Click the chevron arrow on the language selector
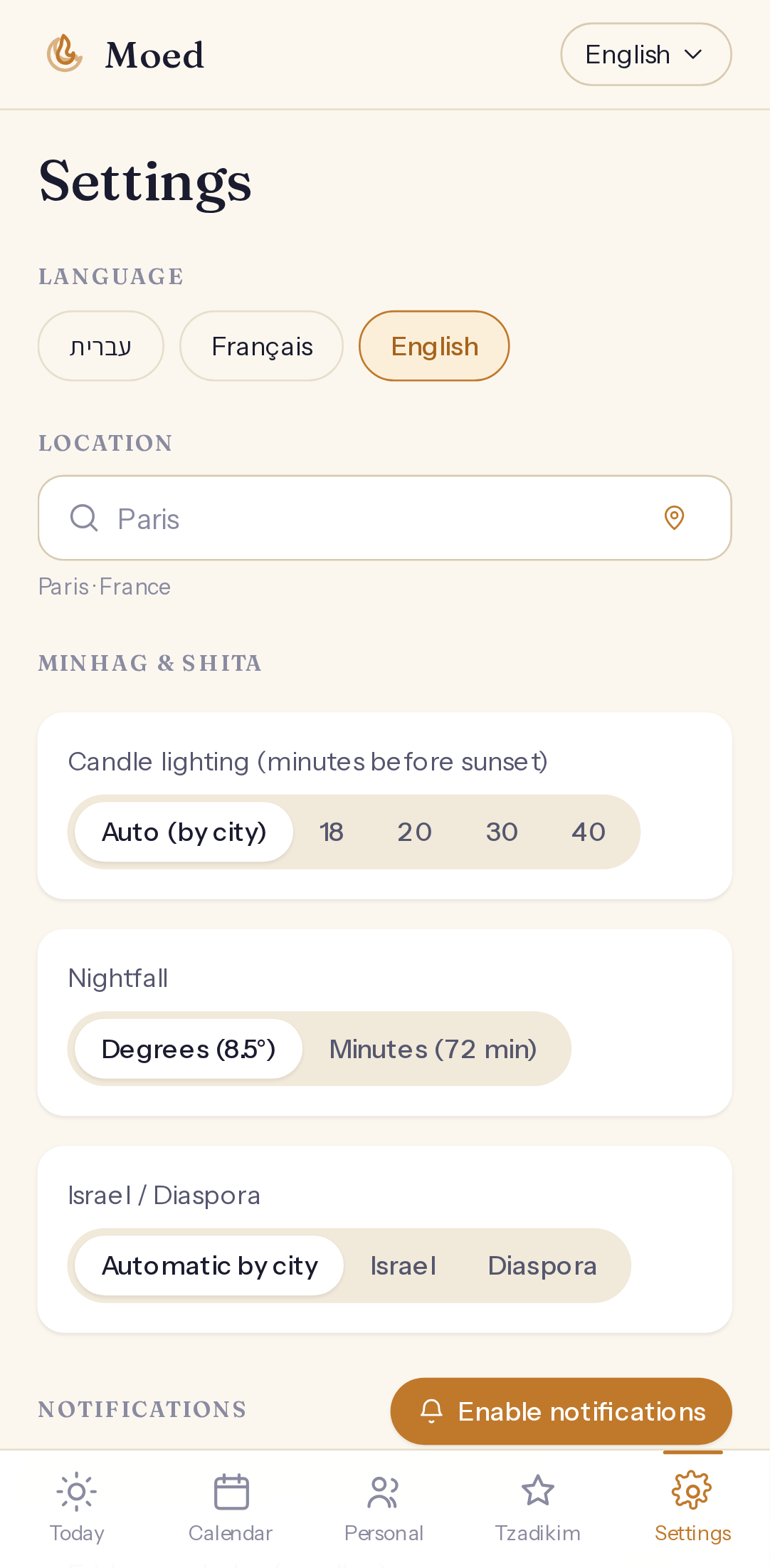This screenshot has width=770, height=1568. coord(693,54)
